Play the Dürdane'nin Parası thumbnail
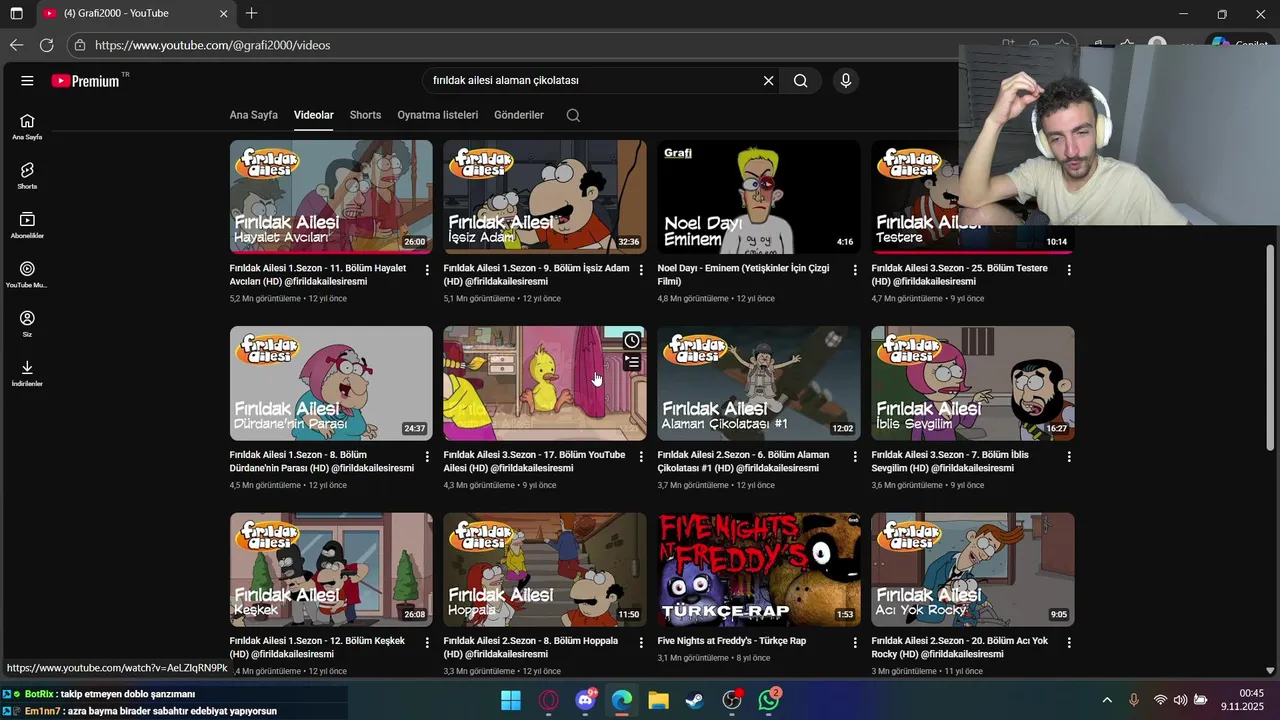1280x720 pixels. click(331, 383)
